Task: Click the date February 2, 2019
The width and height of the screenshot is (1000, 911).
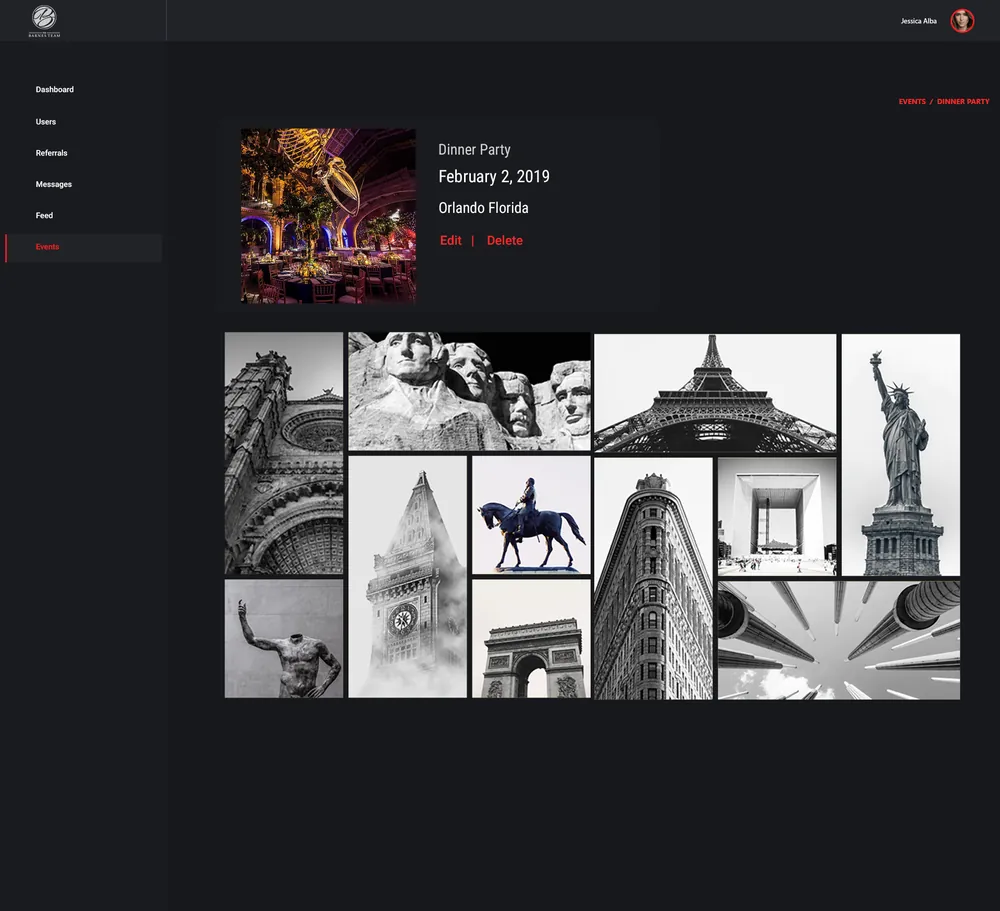Action: point(494,177)
